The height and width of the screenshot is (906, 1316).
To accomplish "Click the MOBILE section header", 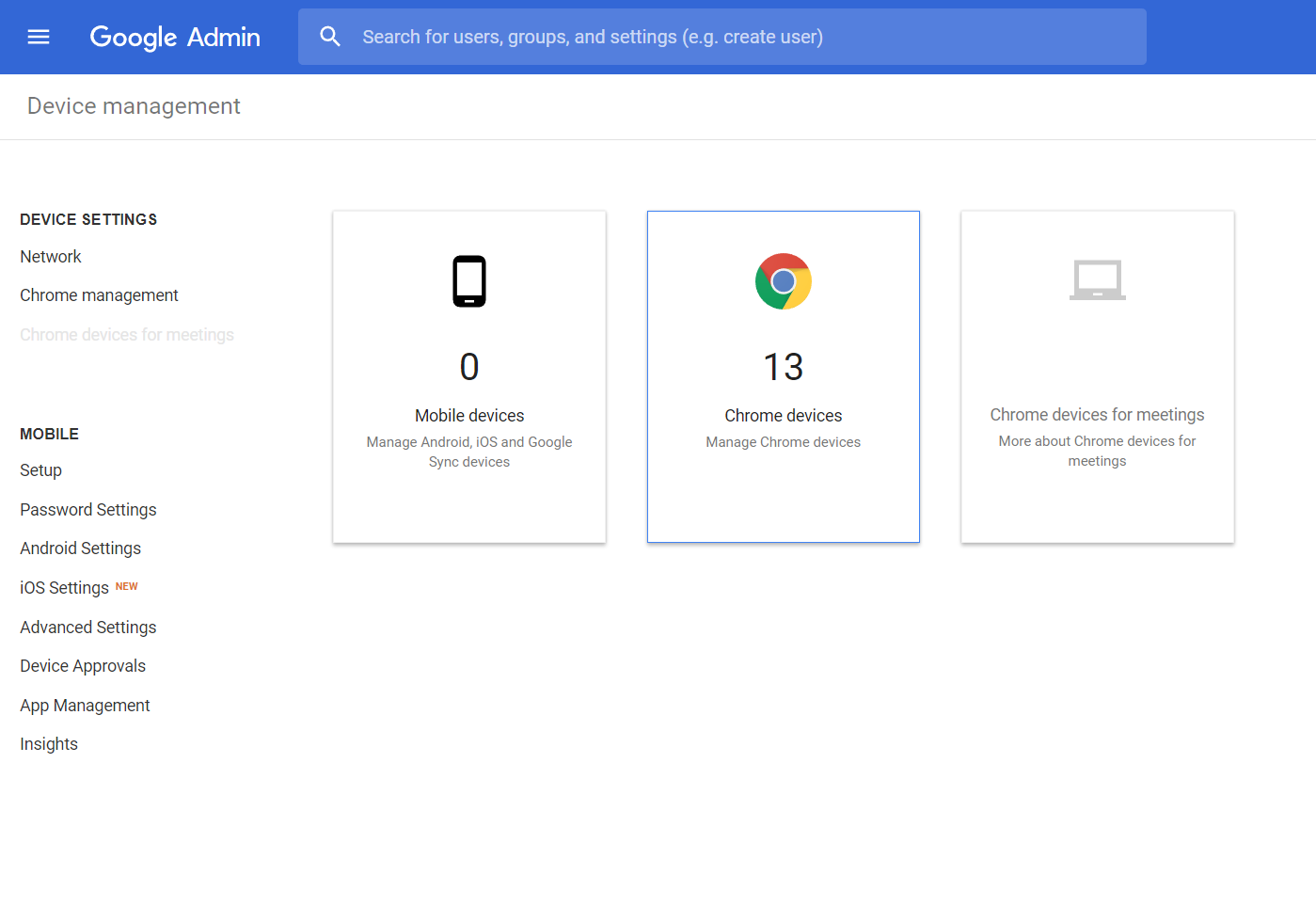I will pos(49,434).
